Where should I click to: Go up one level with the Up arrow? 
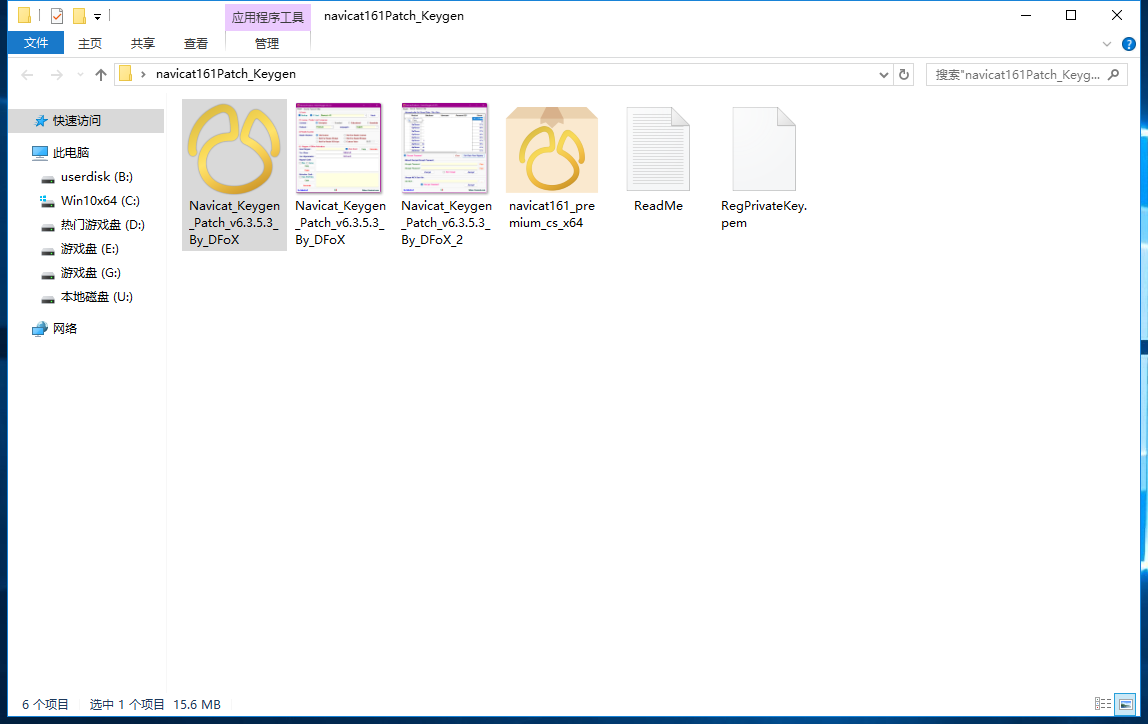coord(100,75)
